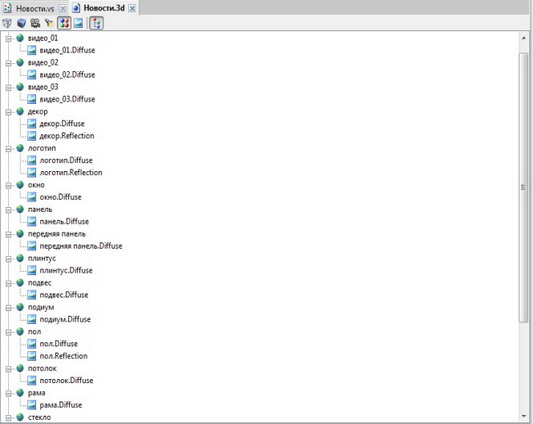Collapse the видео_01 tree node
533x424 pixels.
point(8,39)
